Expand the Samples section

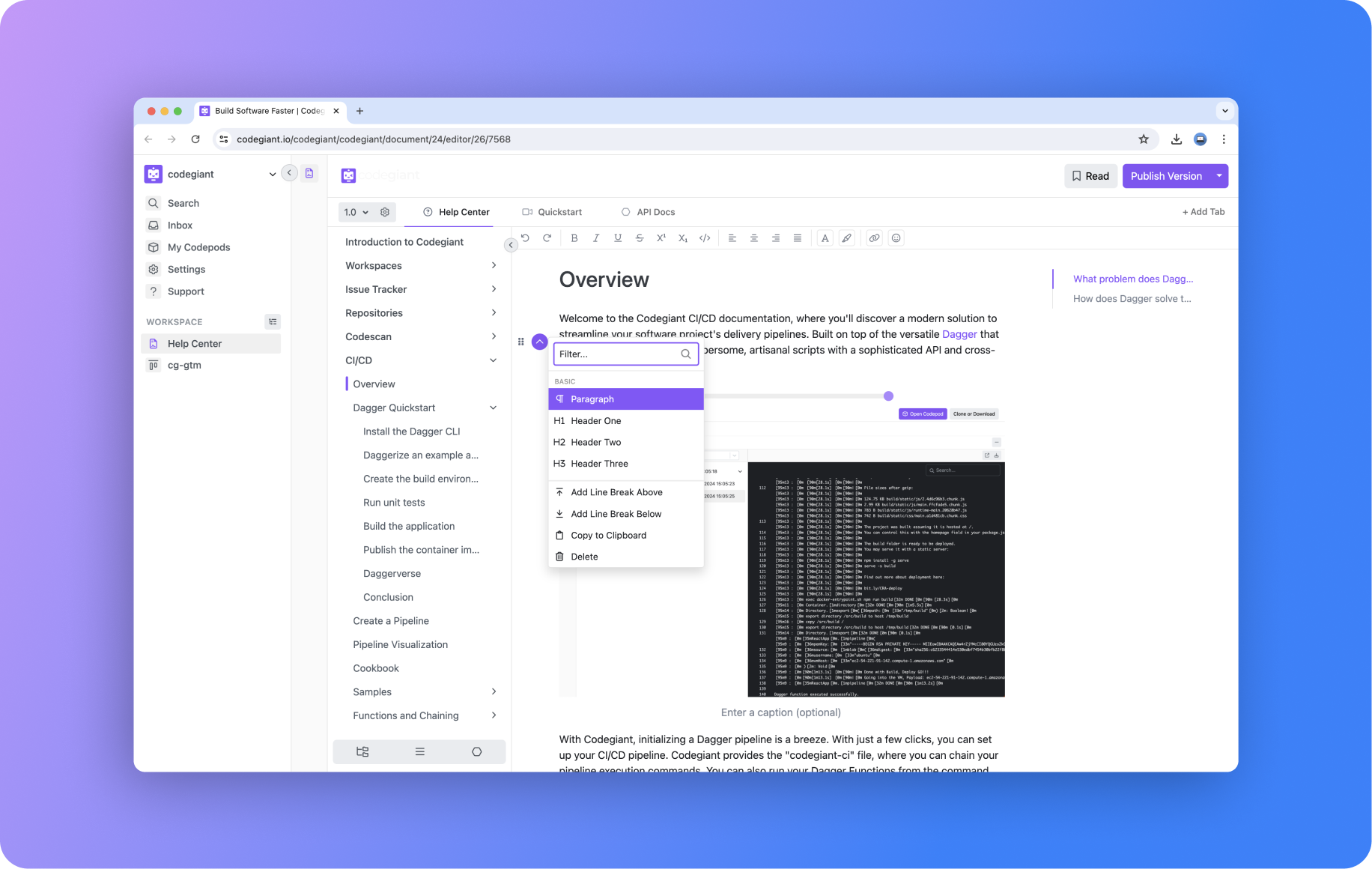[x=494, y=691]
